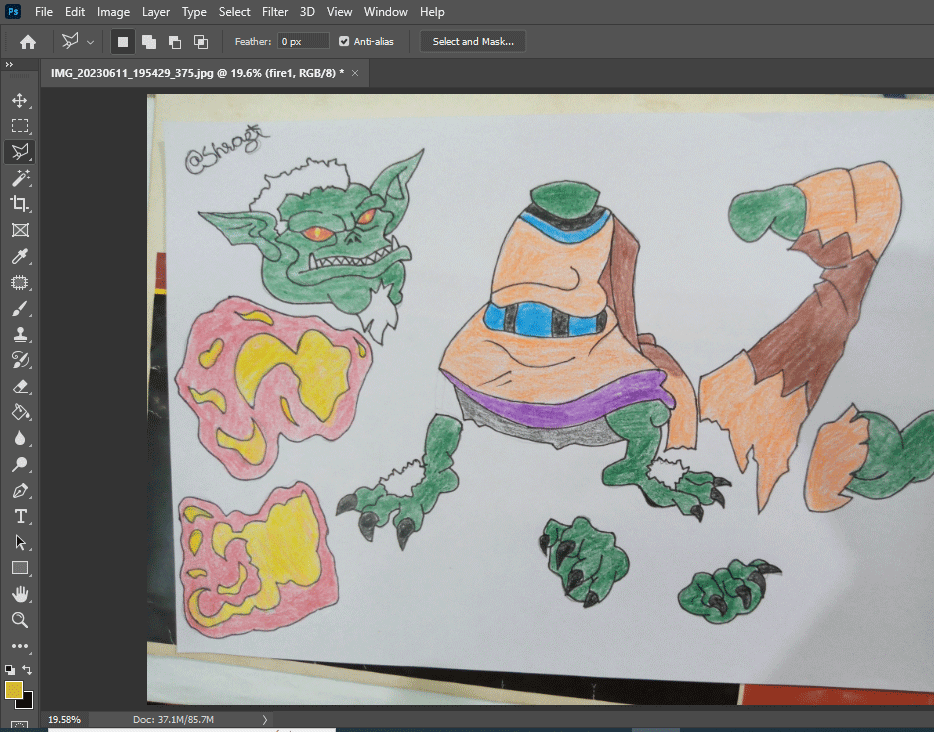This screenshot has height=732, width=934.
Task: Click the Feather: label
Action: [253, 42]
